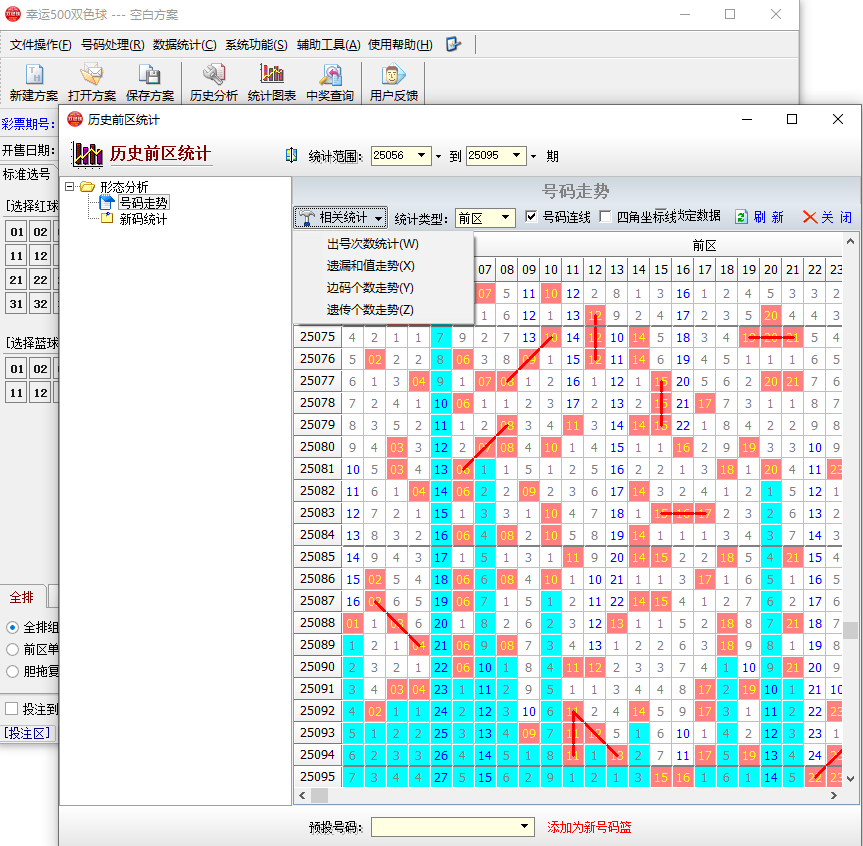Screen dimensions: 863x846
Task: Select 遗漏和值走势(X) menu entry
Action: point(370,266)
